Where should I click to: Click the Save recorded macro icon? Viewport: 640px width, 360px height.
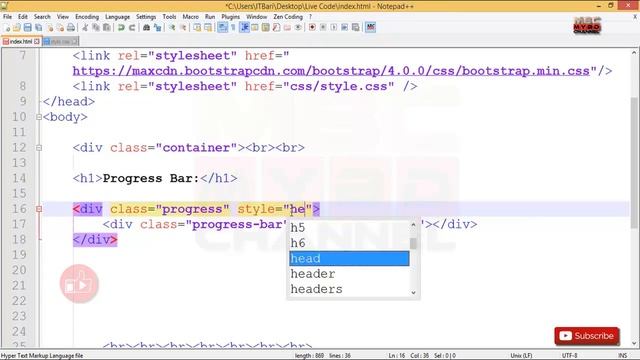[x=356, y=27]
